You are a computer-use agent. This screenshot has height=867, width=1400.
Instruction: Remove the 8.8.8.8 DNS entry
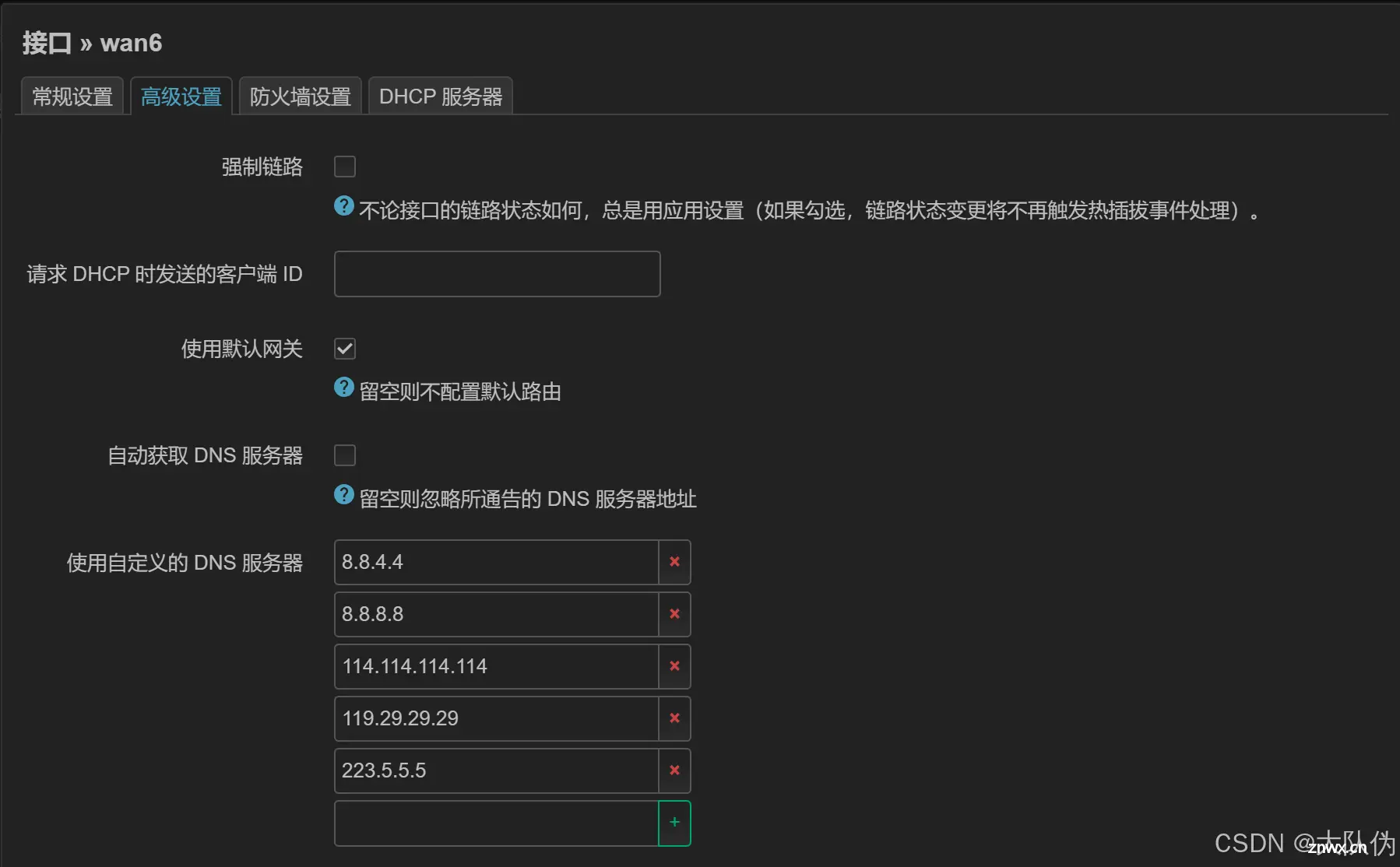[x=674, y=614]
